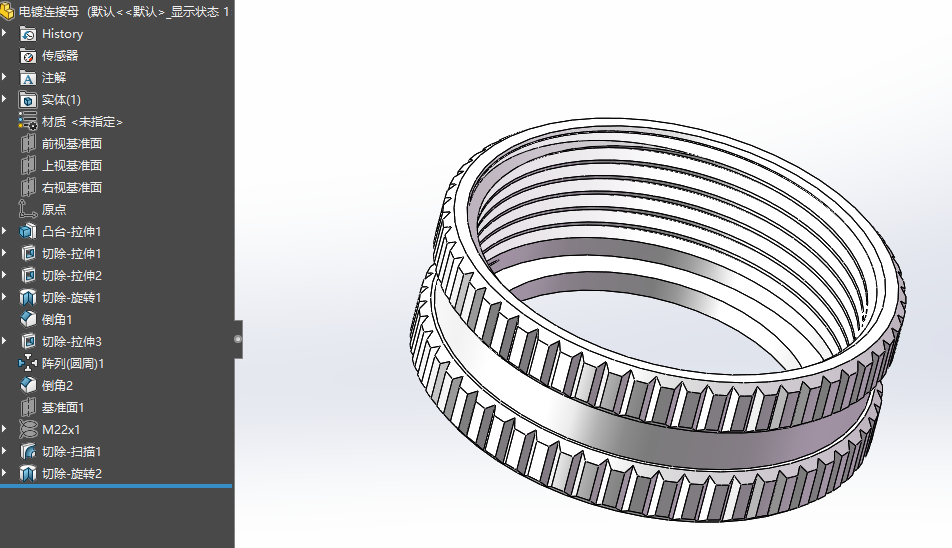952x548 pixels.
Task: Click the History folder icon
Action: 28,34
